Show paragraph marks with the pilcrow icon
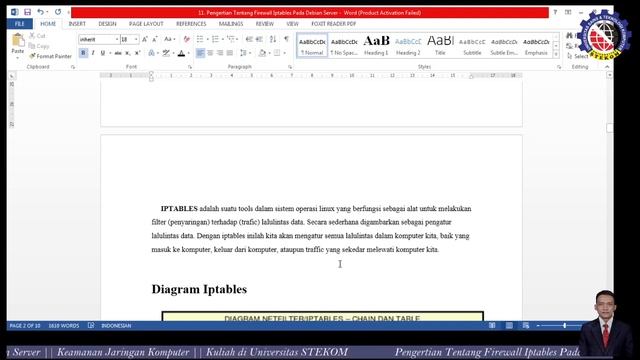 (x=286, y=40)
